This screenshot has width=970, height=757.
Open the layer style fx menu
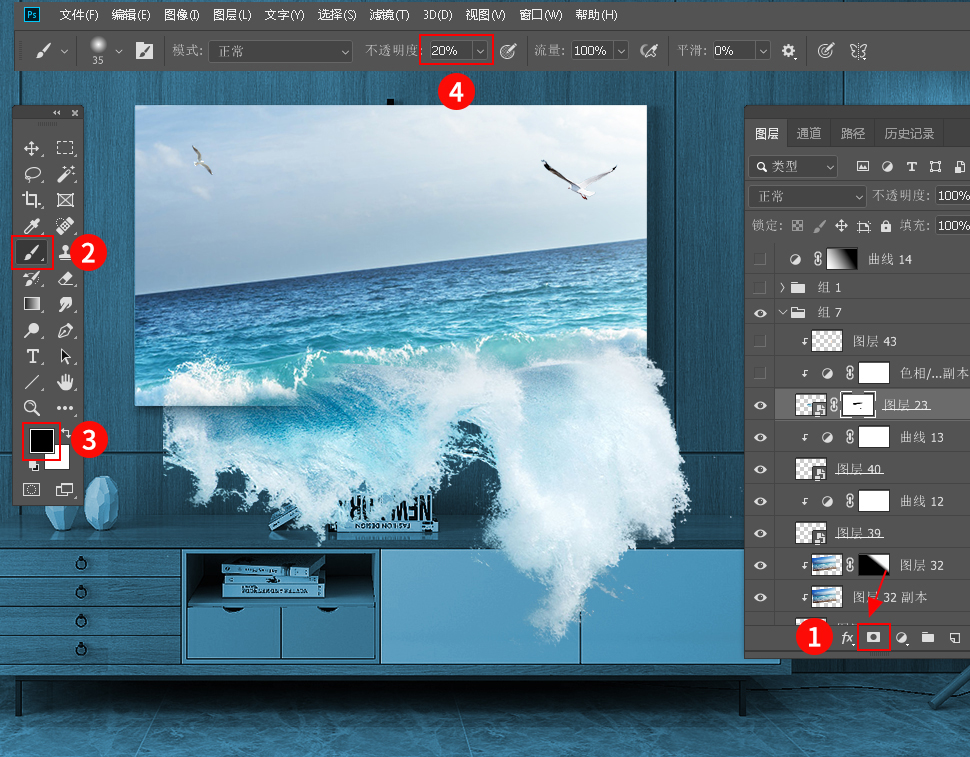click(848, 638)
